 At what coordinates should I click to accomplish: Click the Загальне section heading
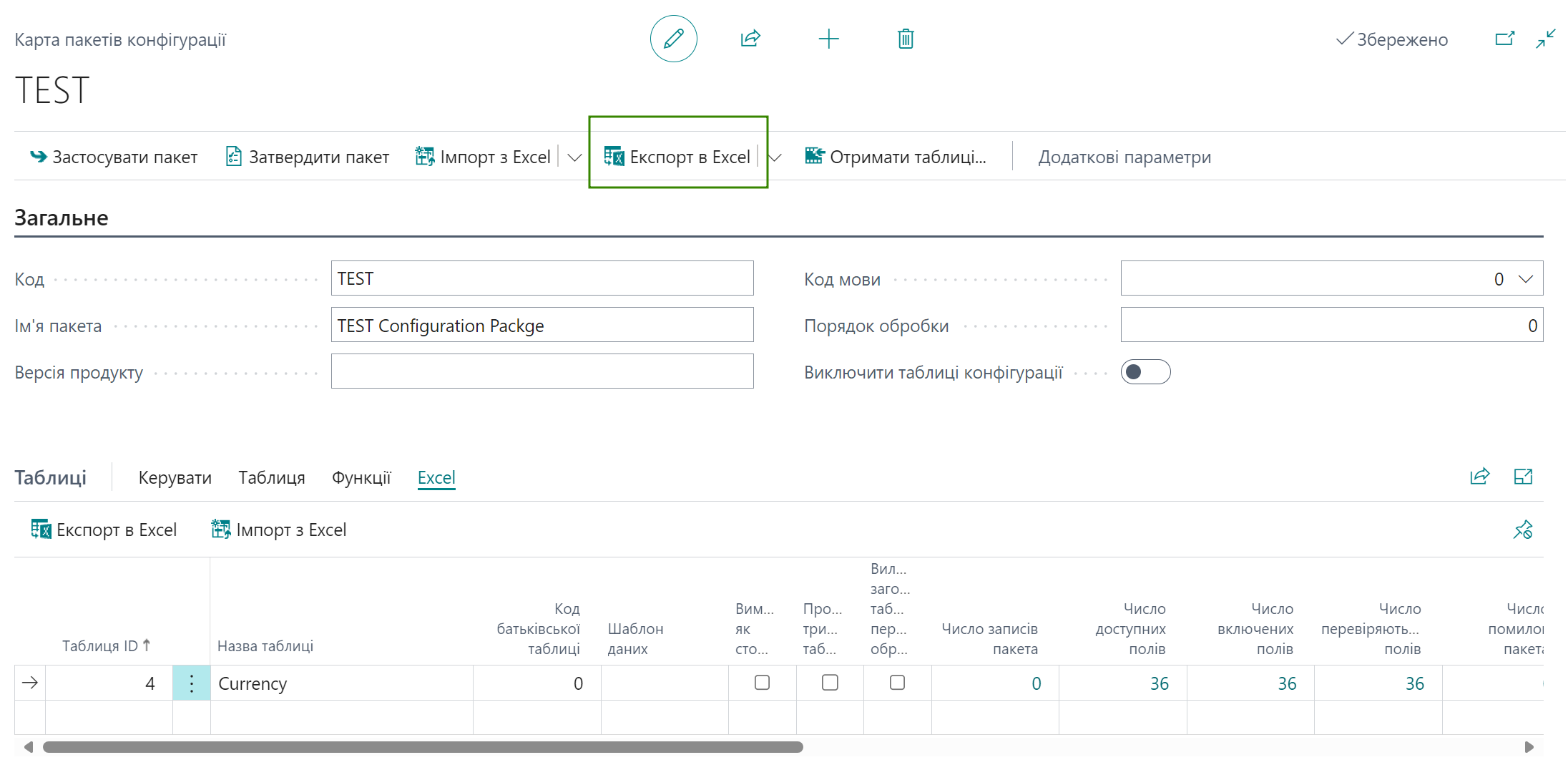point(62,218)
